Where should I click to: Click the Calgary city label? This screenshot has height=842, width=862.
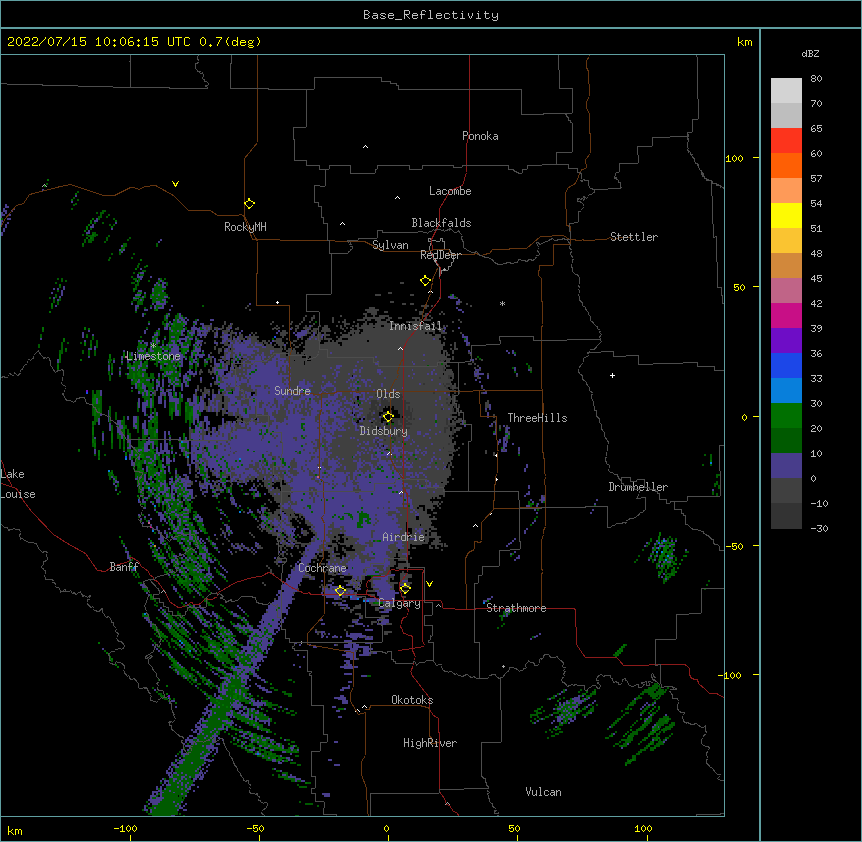click(399, 603)
